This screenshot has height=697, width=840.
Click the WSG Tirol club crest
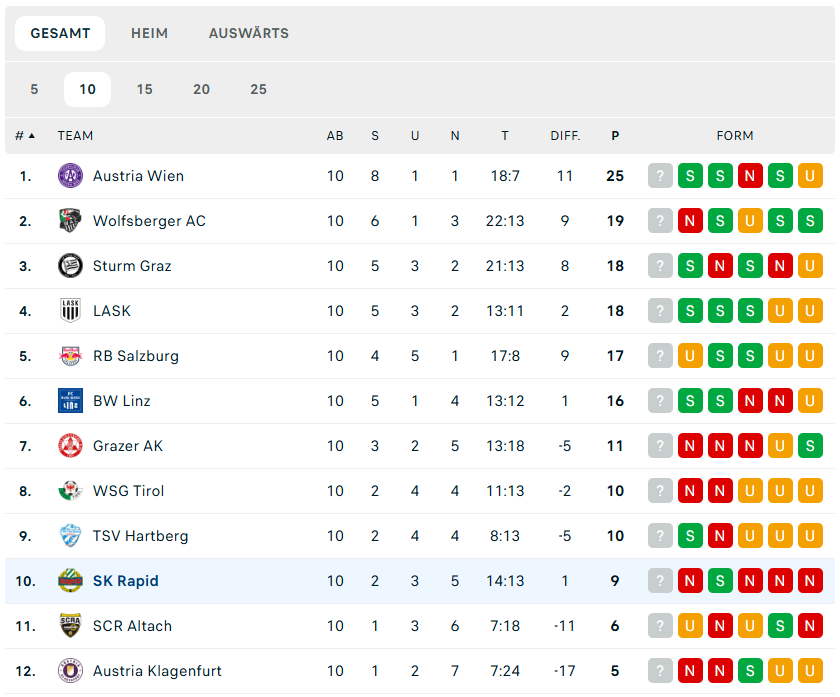point(70,491)
